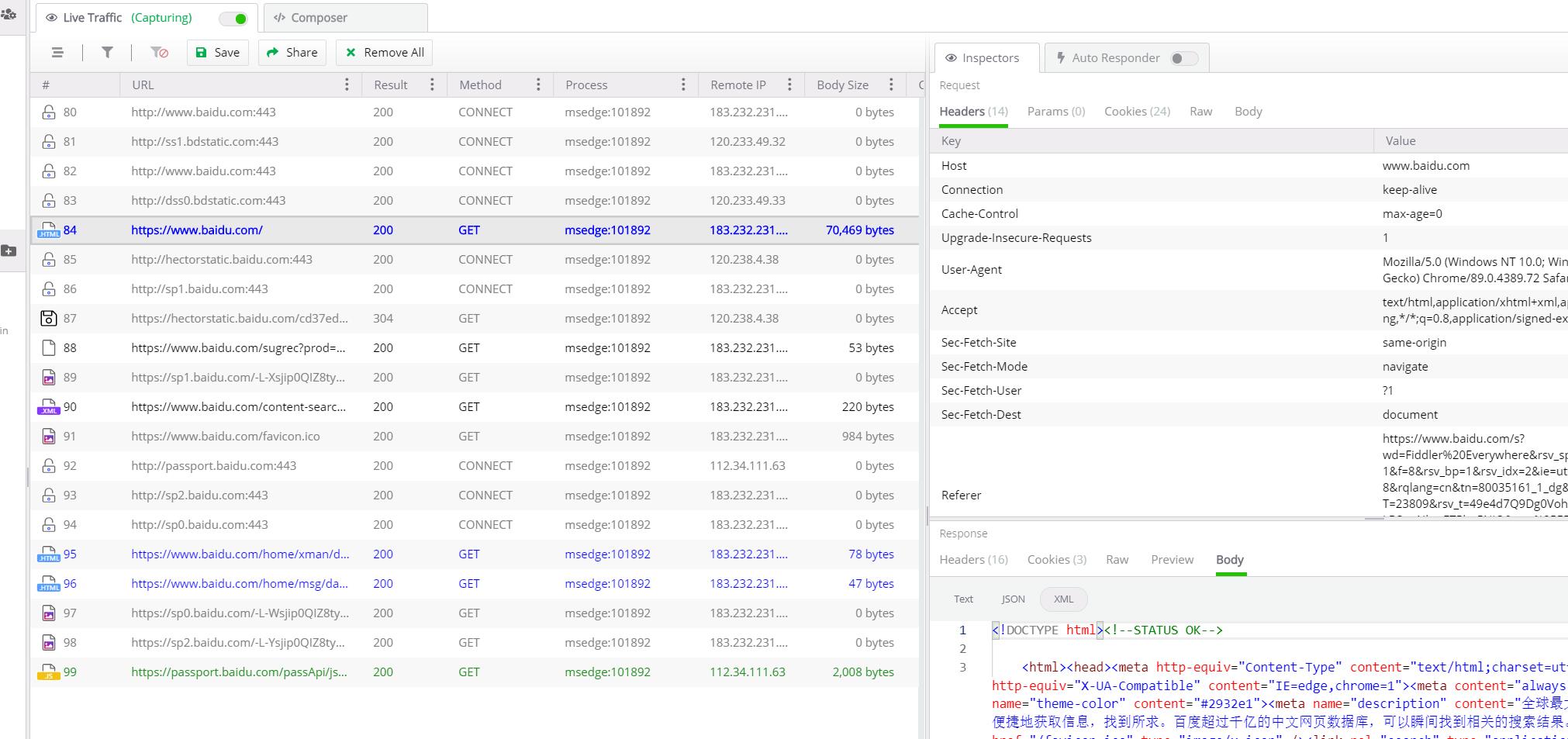
Task: Click the lock icon on session 94
Action: 49,525
